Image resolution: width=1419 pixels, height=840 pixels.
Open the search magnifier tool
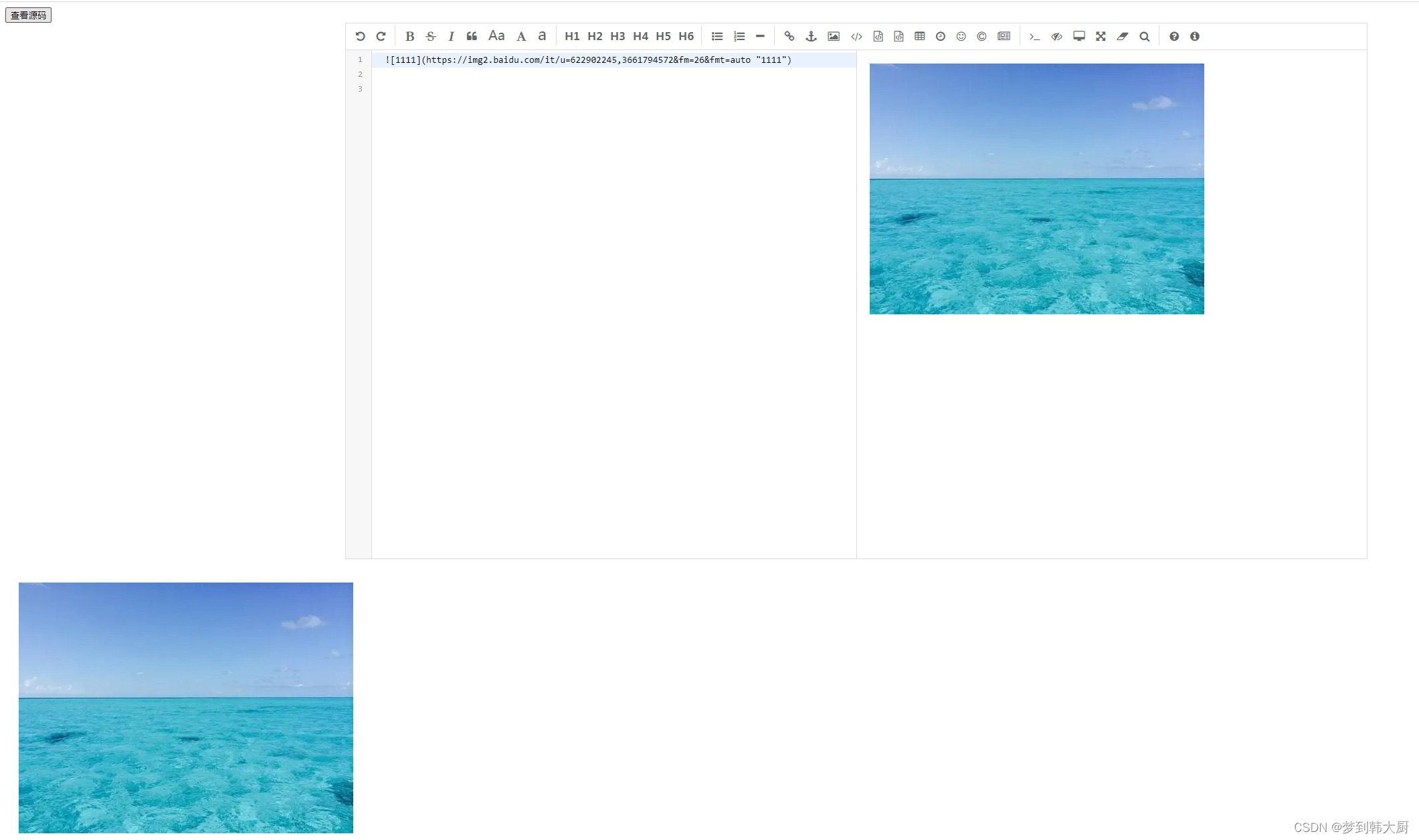pos(1145,37)
